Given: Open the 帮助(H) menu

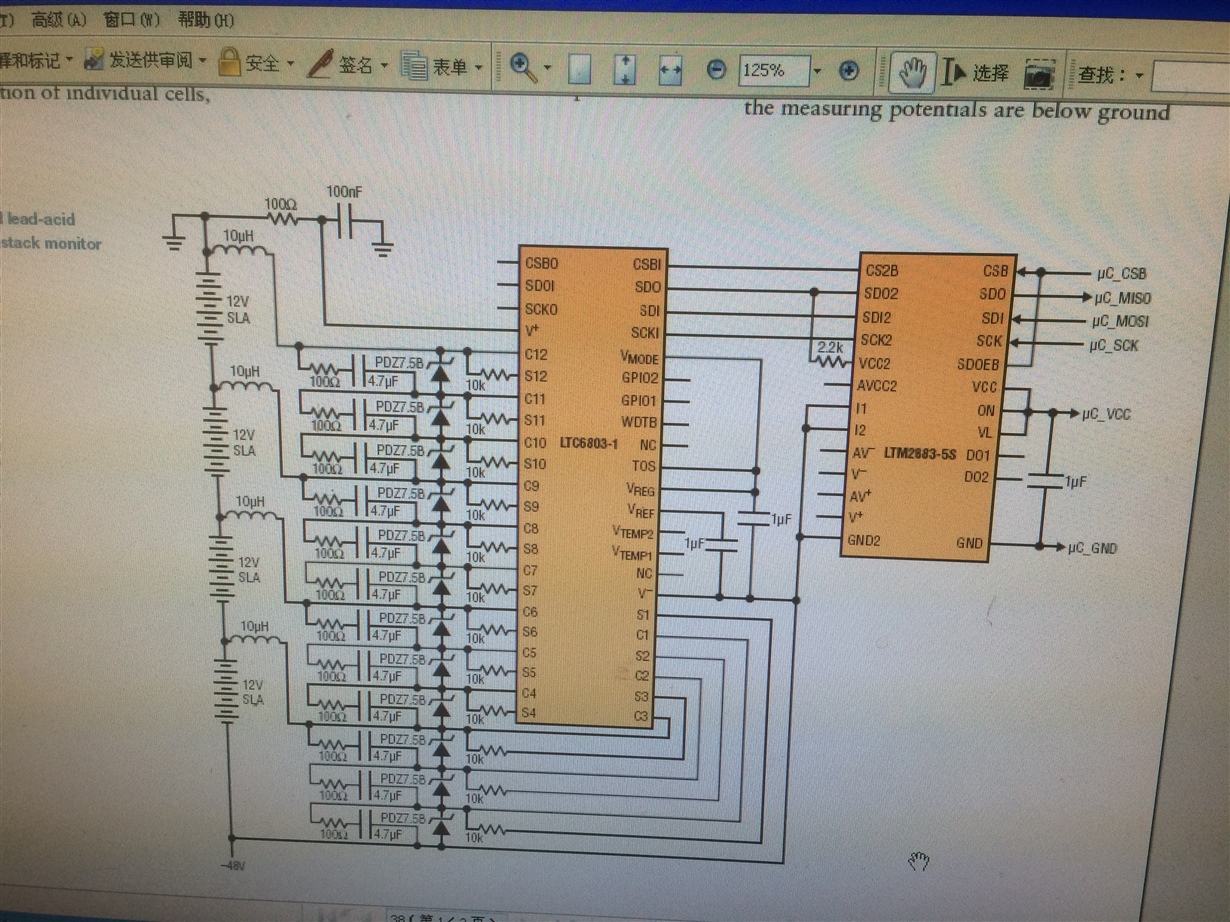Looking at the screenshot, I should tap(206, 19).
